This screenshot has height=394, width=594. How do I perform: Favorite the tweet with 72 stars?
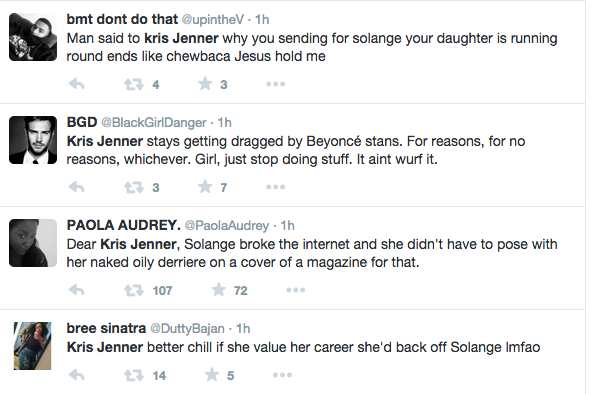(x=219, y=290)
